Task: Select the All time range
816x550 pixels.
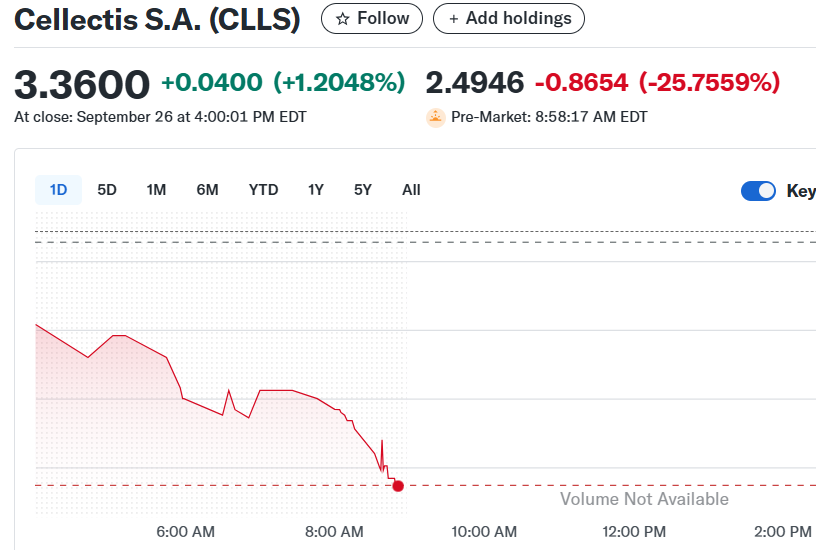Action: [x=411, y=190]
